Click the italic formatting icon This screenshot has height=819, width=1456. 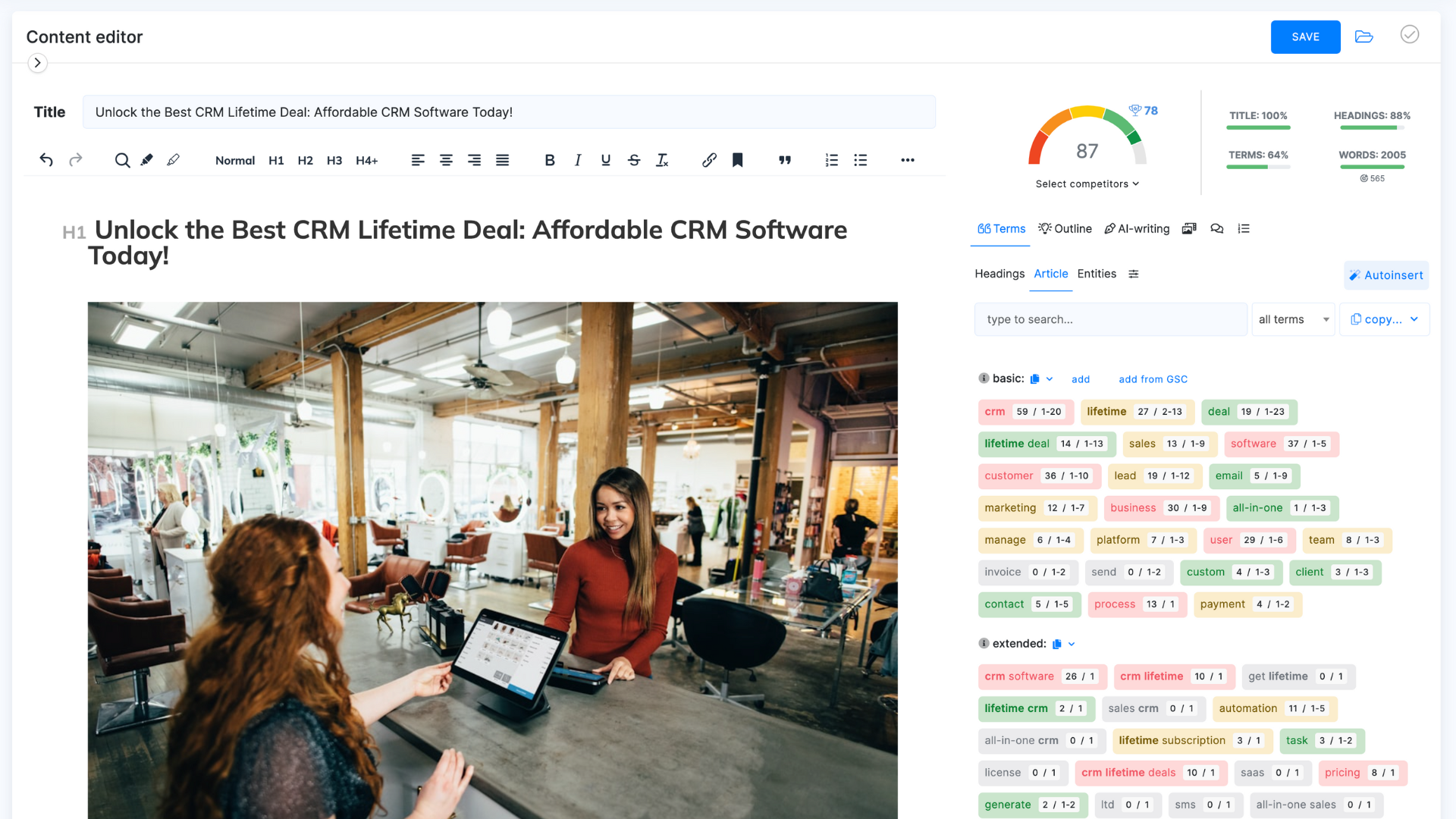click(x=576, y=159)
